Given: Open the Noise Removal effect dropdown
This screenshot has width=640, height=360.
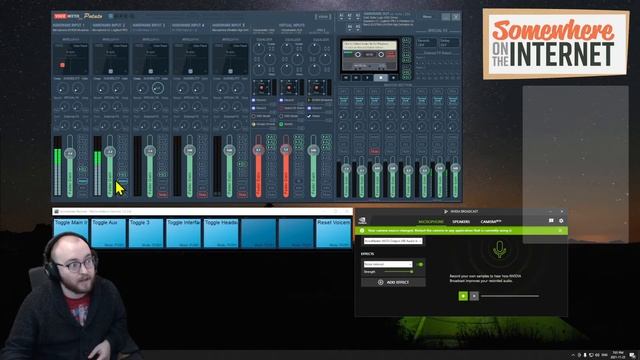Looking at the screenshot, I should pyautogui.click(x=388, y=264).
